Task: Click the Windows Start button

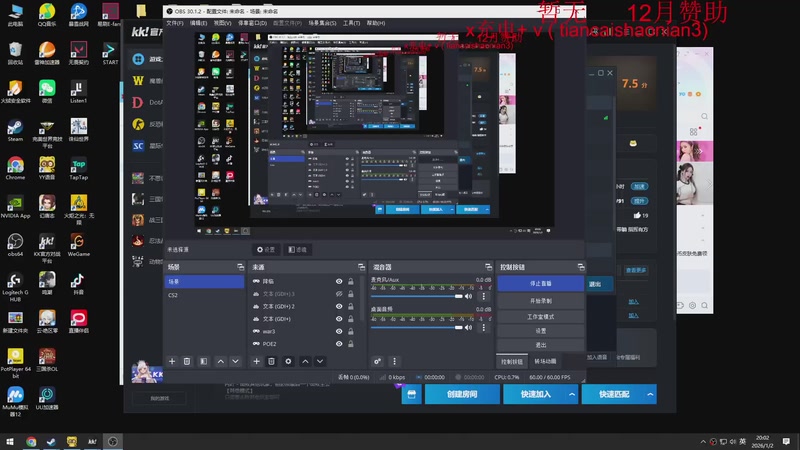Action: pos(10,441)
